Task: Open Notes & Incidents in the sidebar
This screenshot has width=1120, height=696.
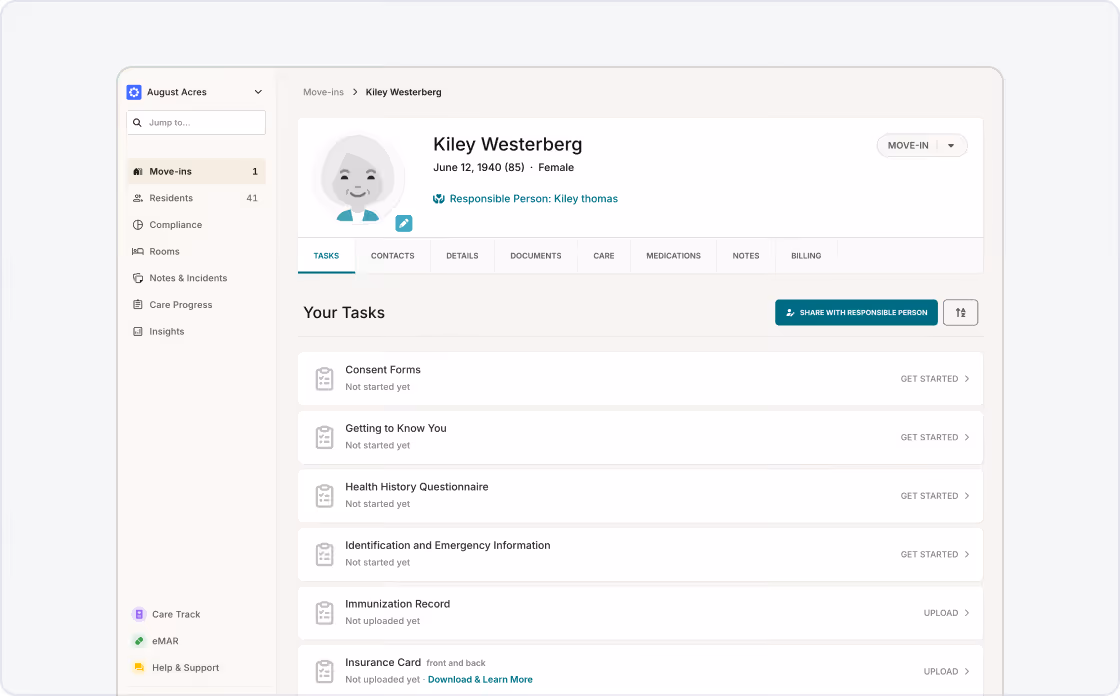Action: (196, 278)
